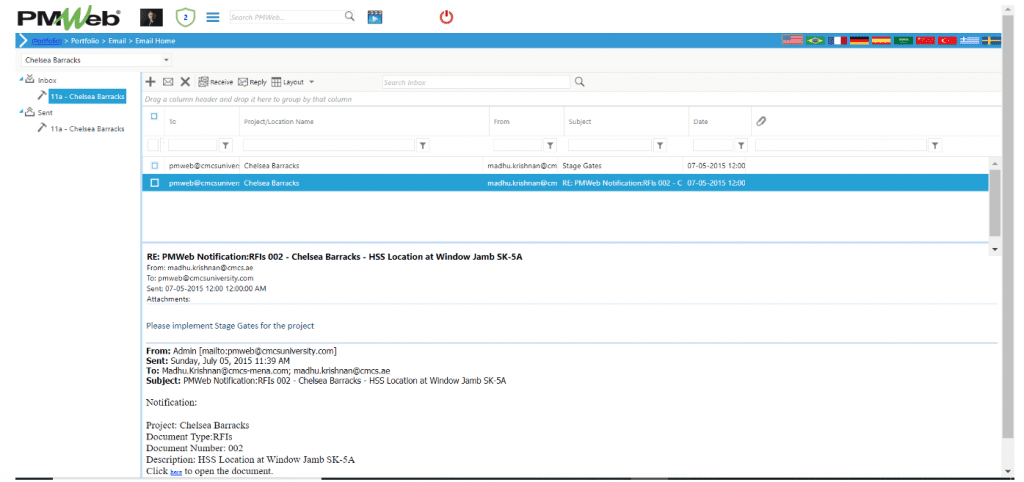Open the video tutorials clapperboard icon
Viewport: 1024px width, 482px height.
click(x=375, y=17)
